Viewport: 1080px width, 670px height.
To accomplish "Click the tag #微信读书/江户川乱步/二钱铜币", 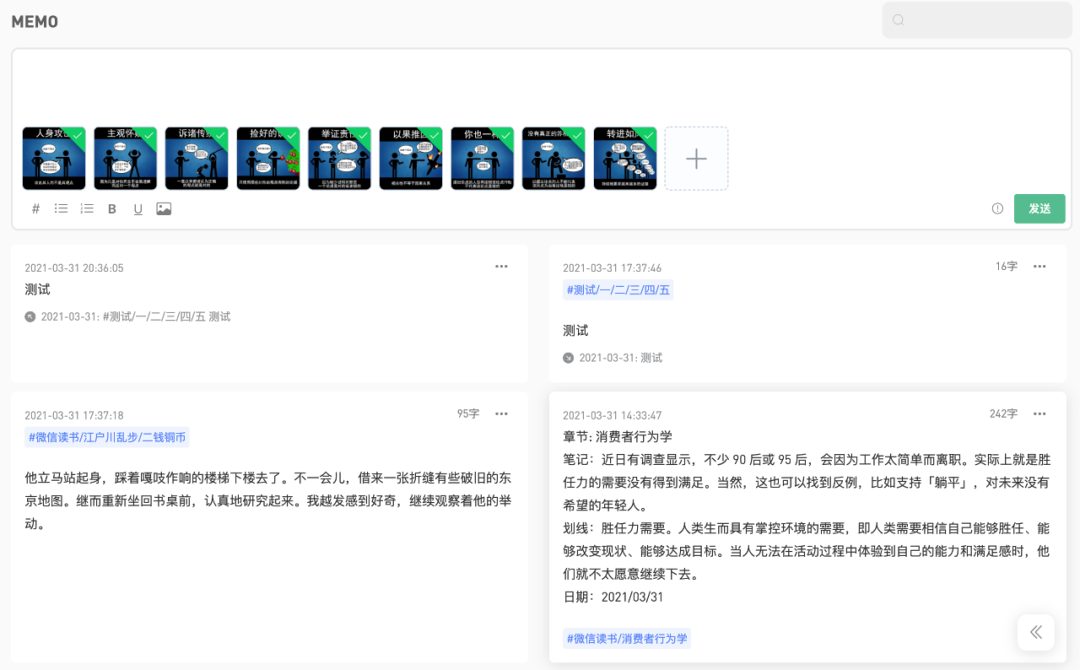I will 107,437.
